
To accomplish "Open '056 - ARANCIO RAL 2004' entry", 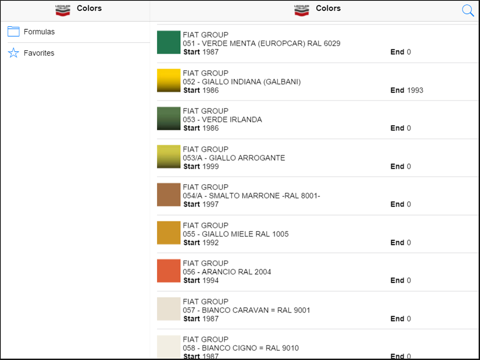I will pos(227,272).
